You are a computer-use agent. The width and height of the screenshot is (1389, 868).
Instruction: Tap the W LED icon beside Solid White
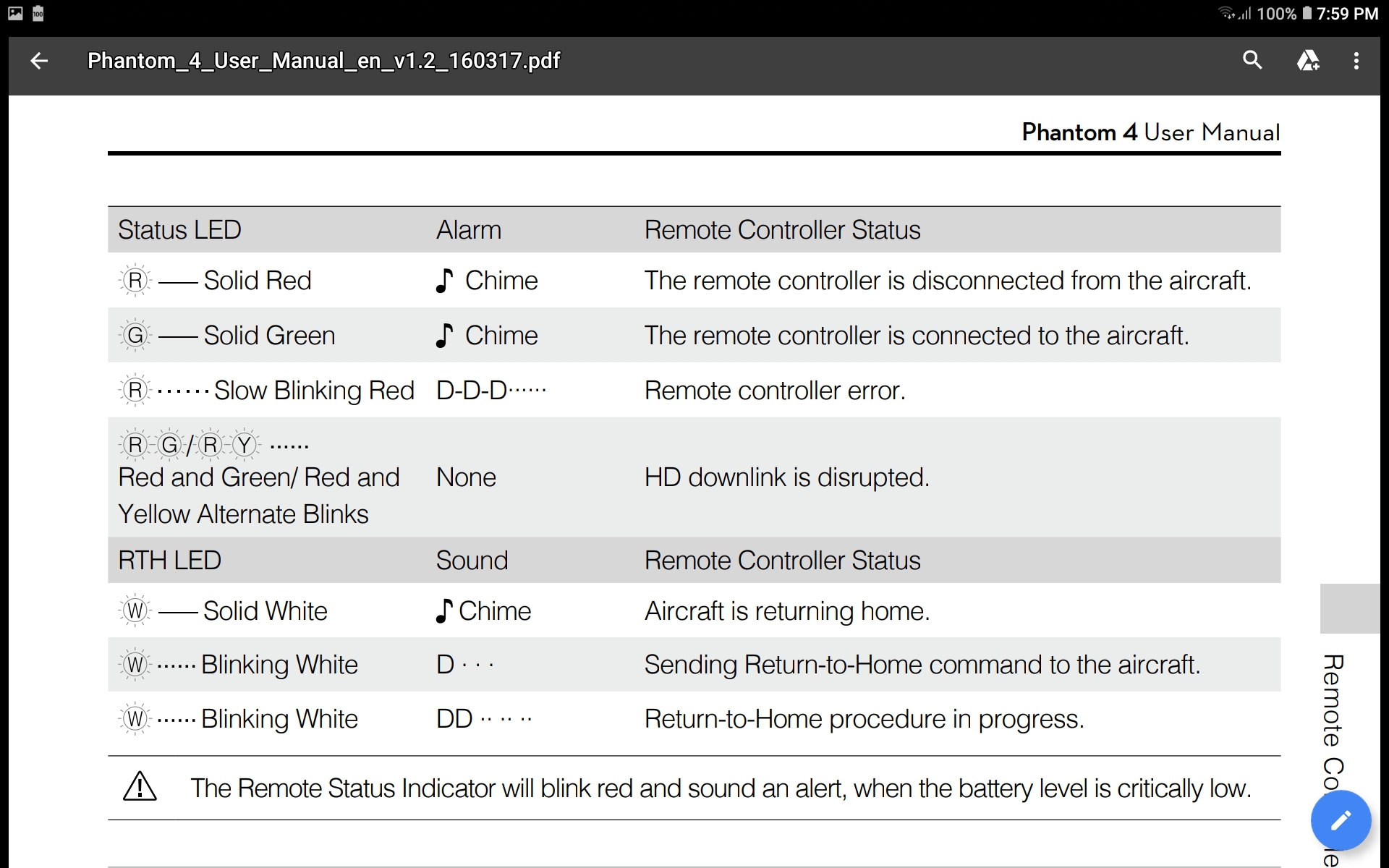pos(135,610)
